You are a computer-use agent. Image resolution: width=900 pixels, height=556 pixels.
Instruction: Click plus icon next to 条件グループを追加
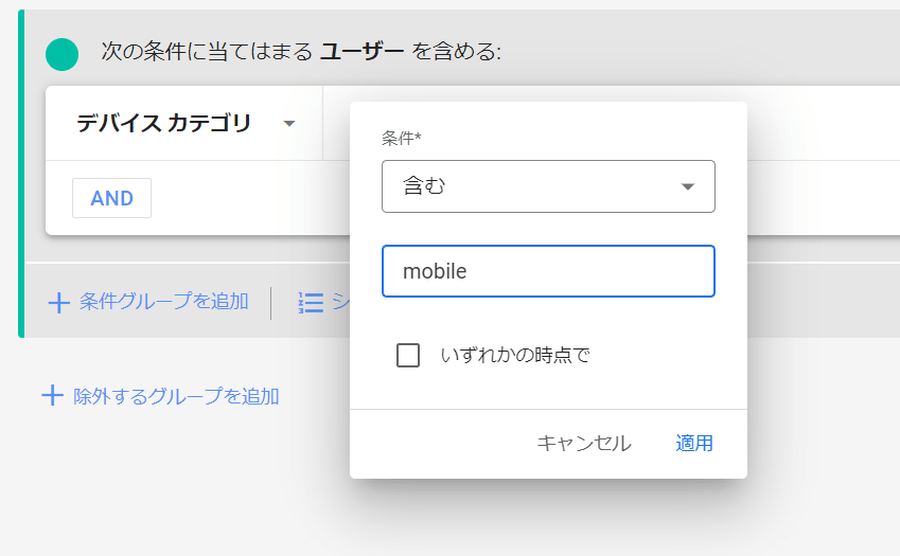[59, 302]
